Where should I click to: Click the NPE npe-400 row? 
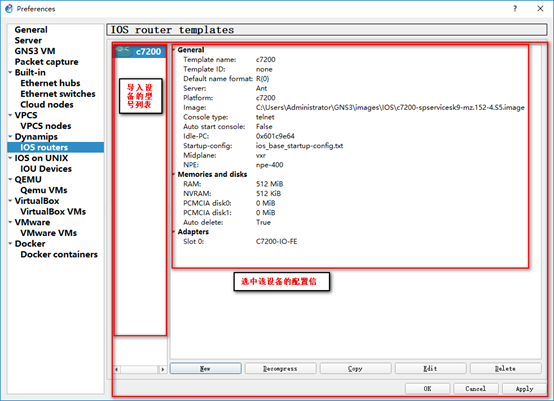pos(233,165)
